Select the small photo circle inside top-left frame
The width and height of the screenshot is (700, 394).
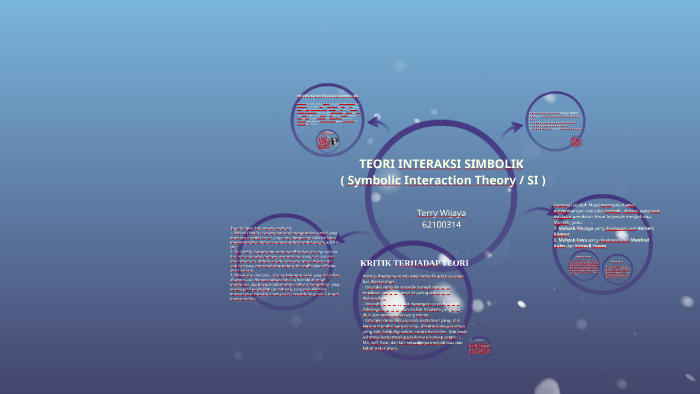[328, 141]
